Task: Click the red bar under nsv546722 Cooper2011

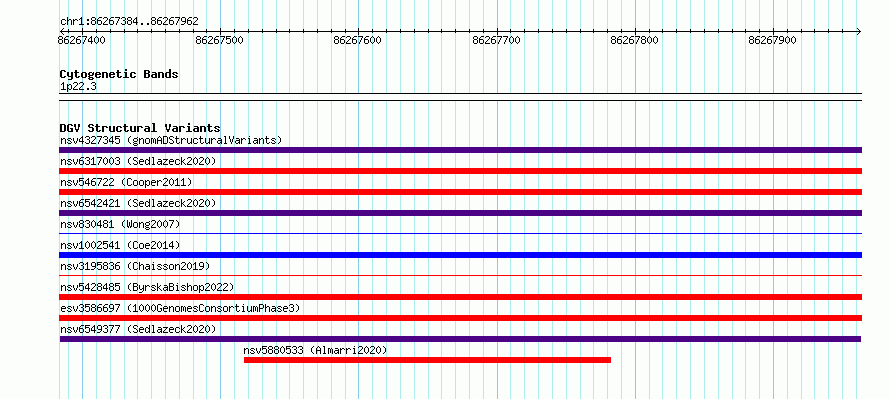Action: point(460,192)
